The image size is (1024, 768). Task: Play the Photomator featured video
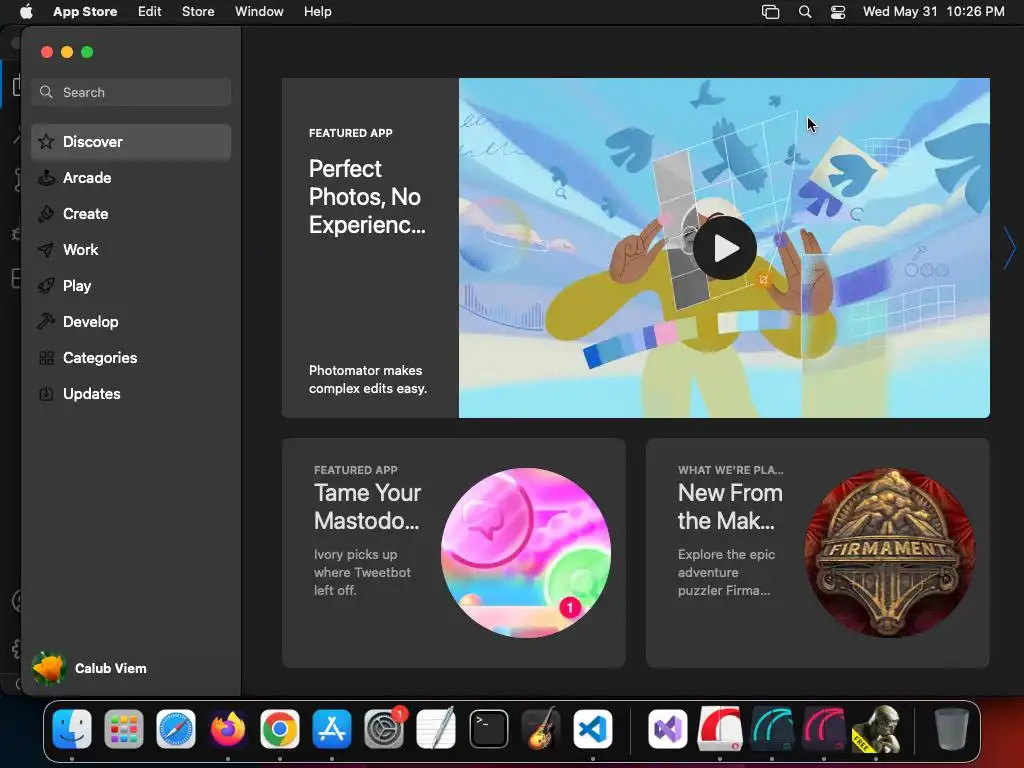click(724, 248)
